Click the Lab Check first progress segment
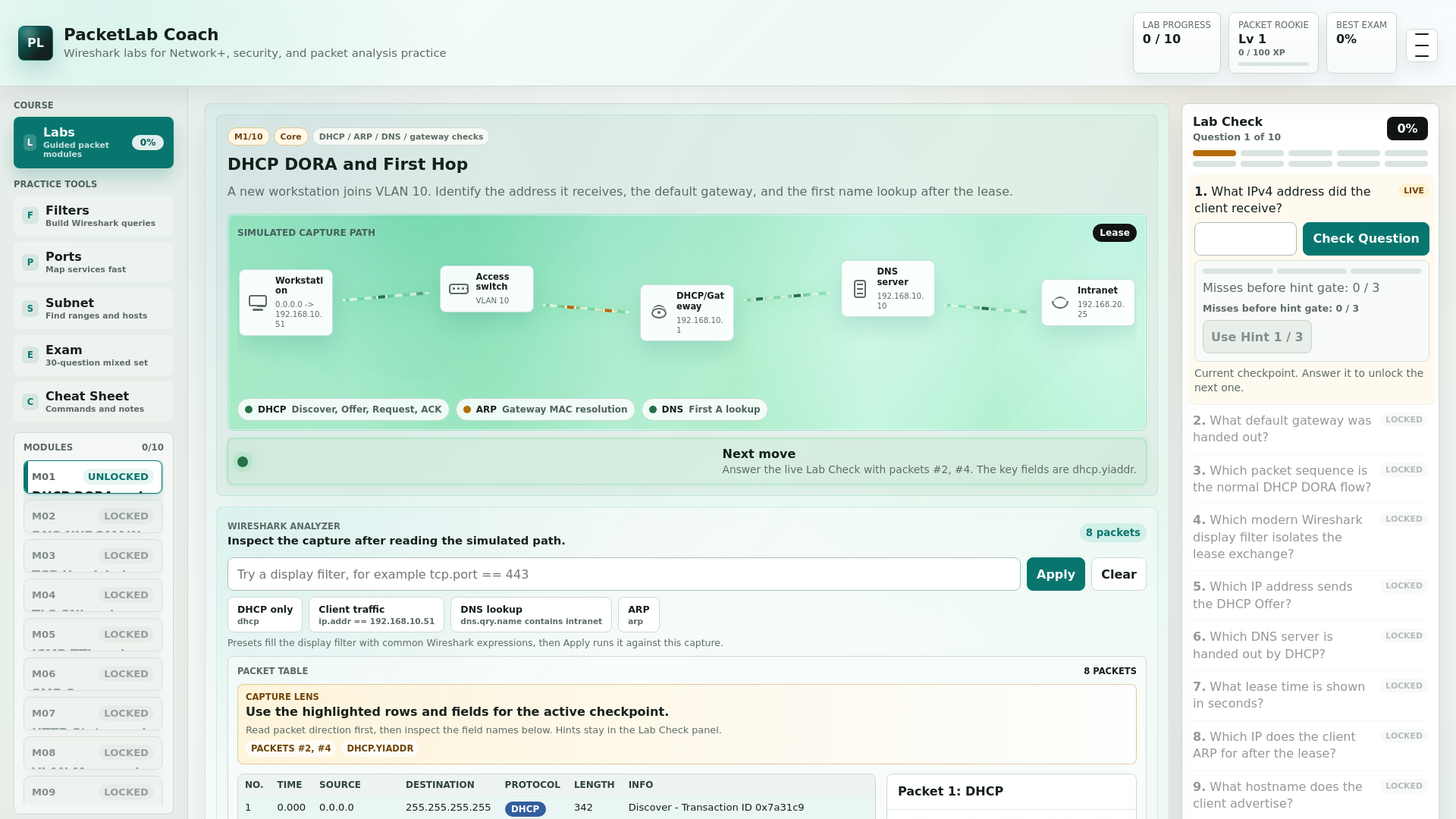Image resolution: width=1456 pixels, height=819 pixels. tap(1214, 153)
